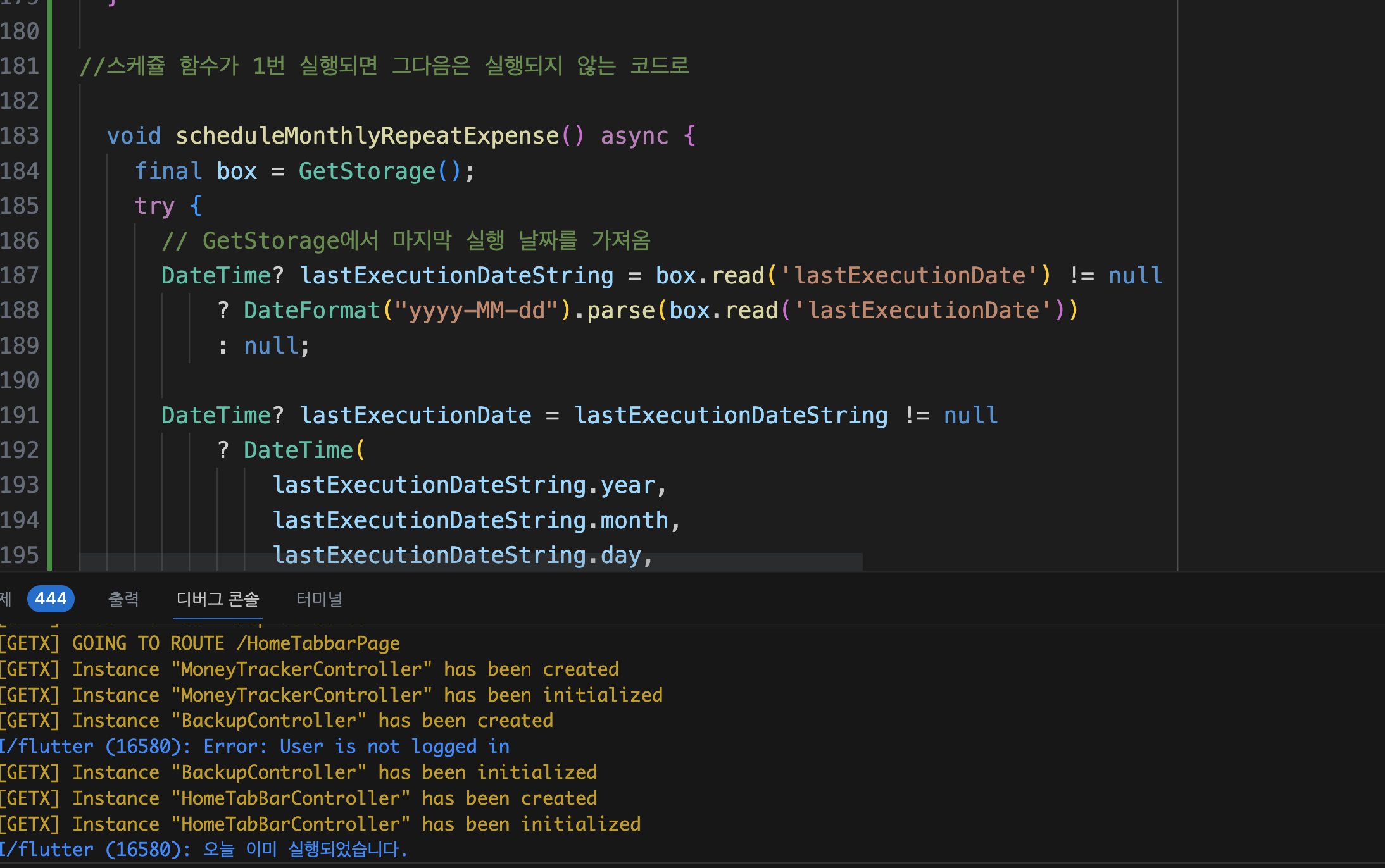
Task: Click the async keyword on line 183
Action: point(634,136)
